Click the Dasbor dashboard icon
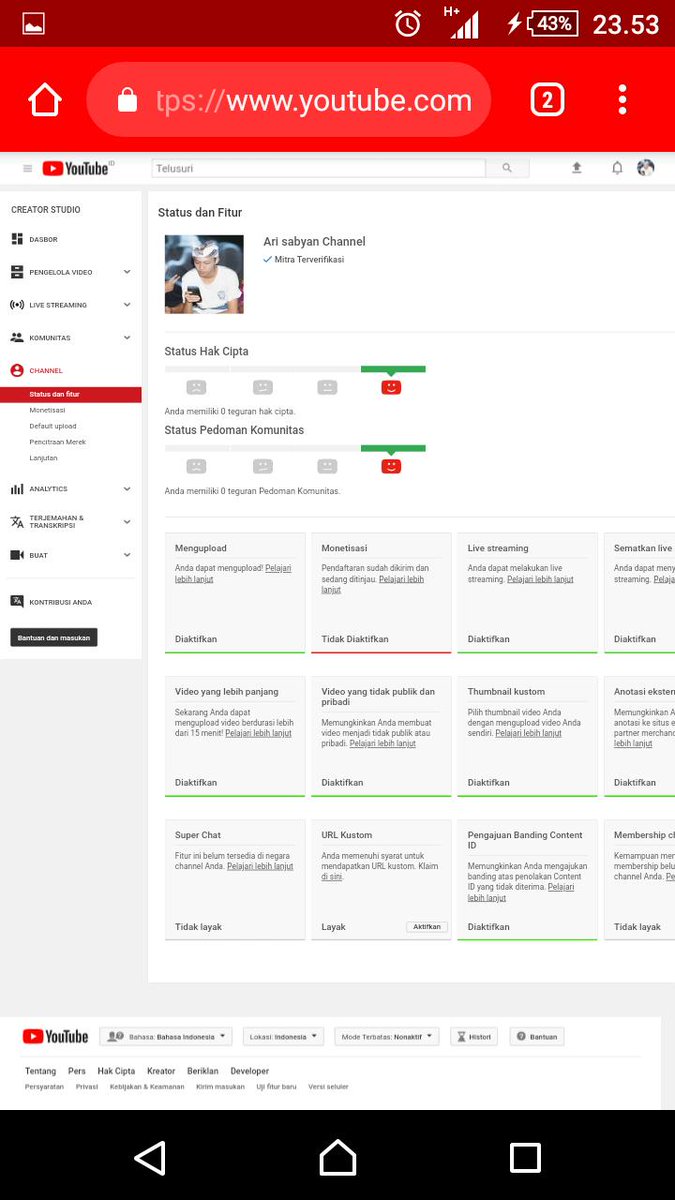The height and width of the screenshot is (1200, 675). tap(17, 240)
